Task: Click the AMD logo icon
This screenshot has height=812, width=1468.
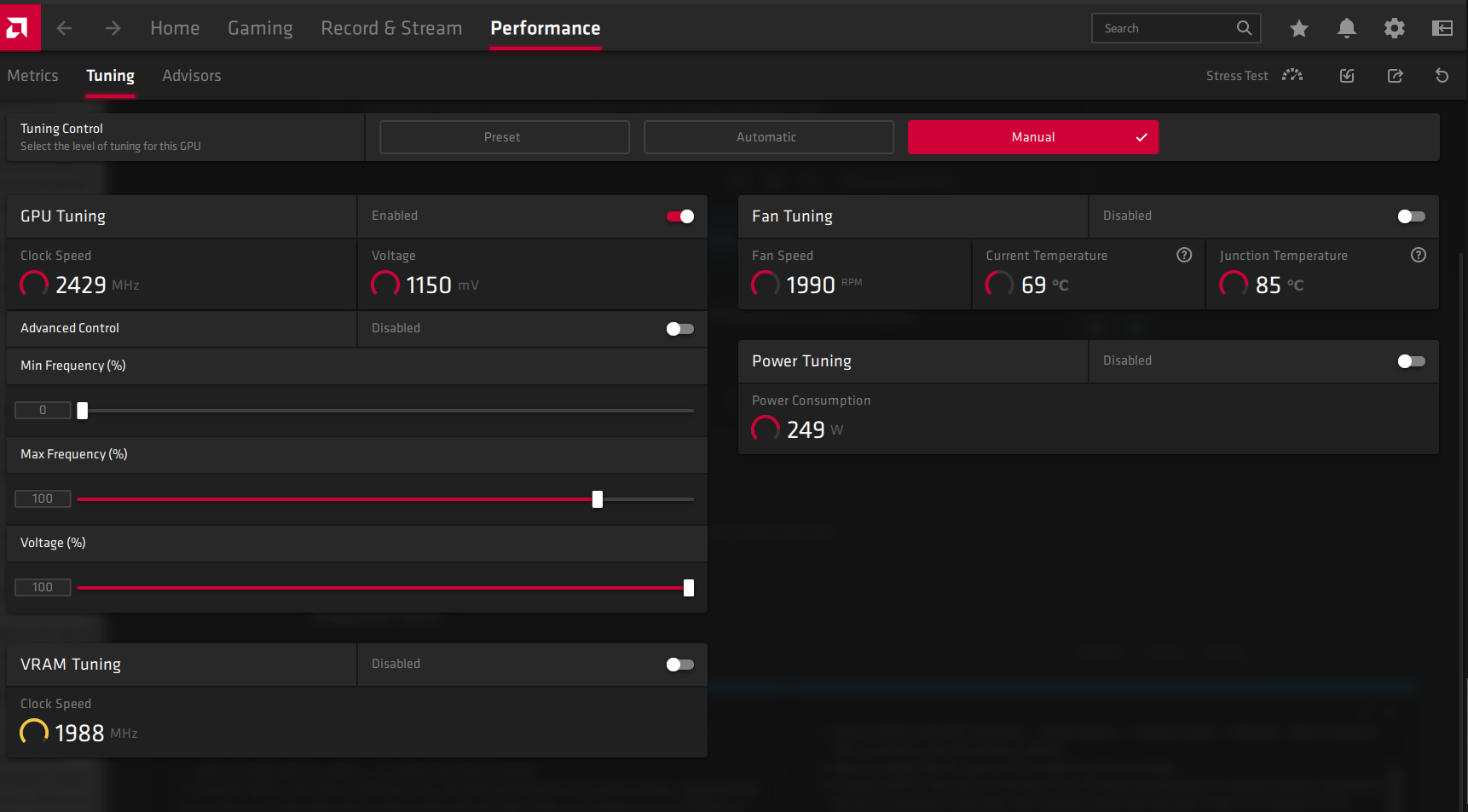Action: [19, 28]
